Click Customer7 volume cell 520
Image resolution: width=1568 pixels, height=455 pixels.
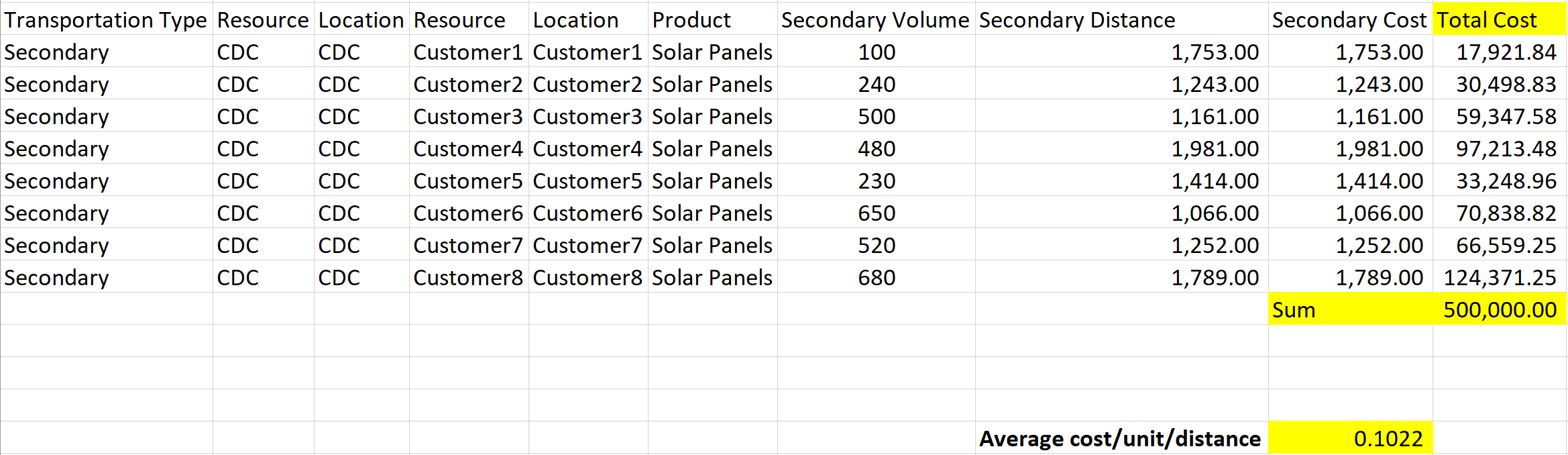pyautogui.click(x=877, y=245)
